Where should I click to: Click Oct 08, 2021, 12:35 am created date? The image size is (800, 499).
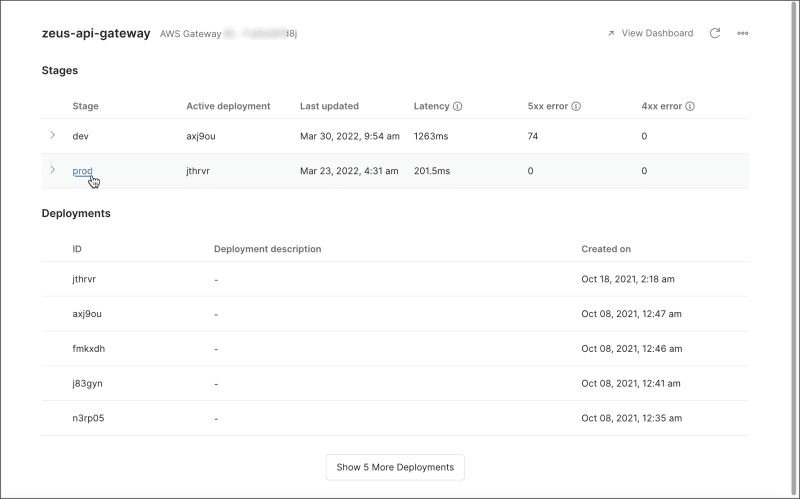632,418
